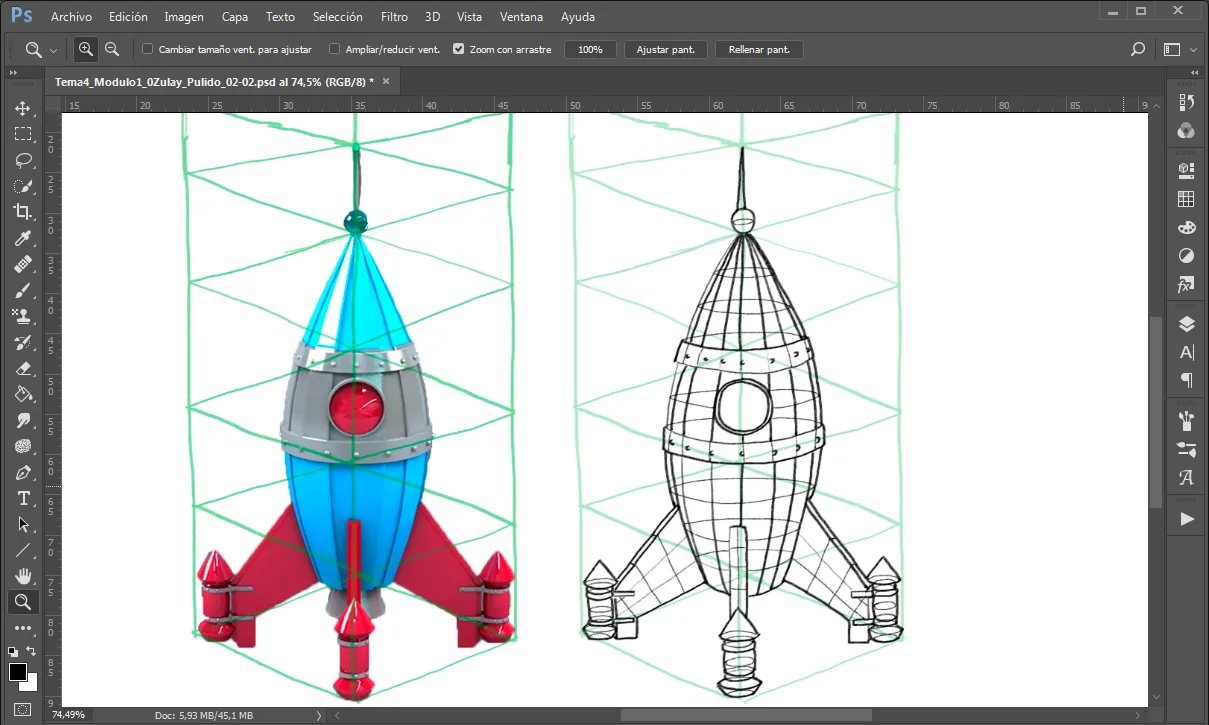This screenshot has width=1209, height=725.
Task: Click the 'Ajustar pant.' button
Action: tap(666, 49)
